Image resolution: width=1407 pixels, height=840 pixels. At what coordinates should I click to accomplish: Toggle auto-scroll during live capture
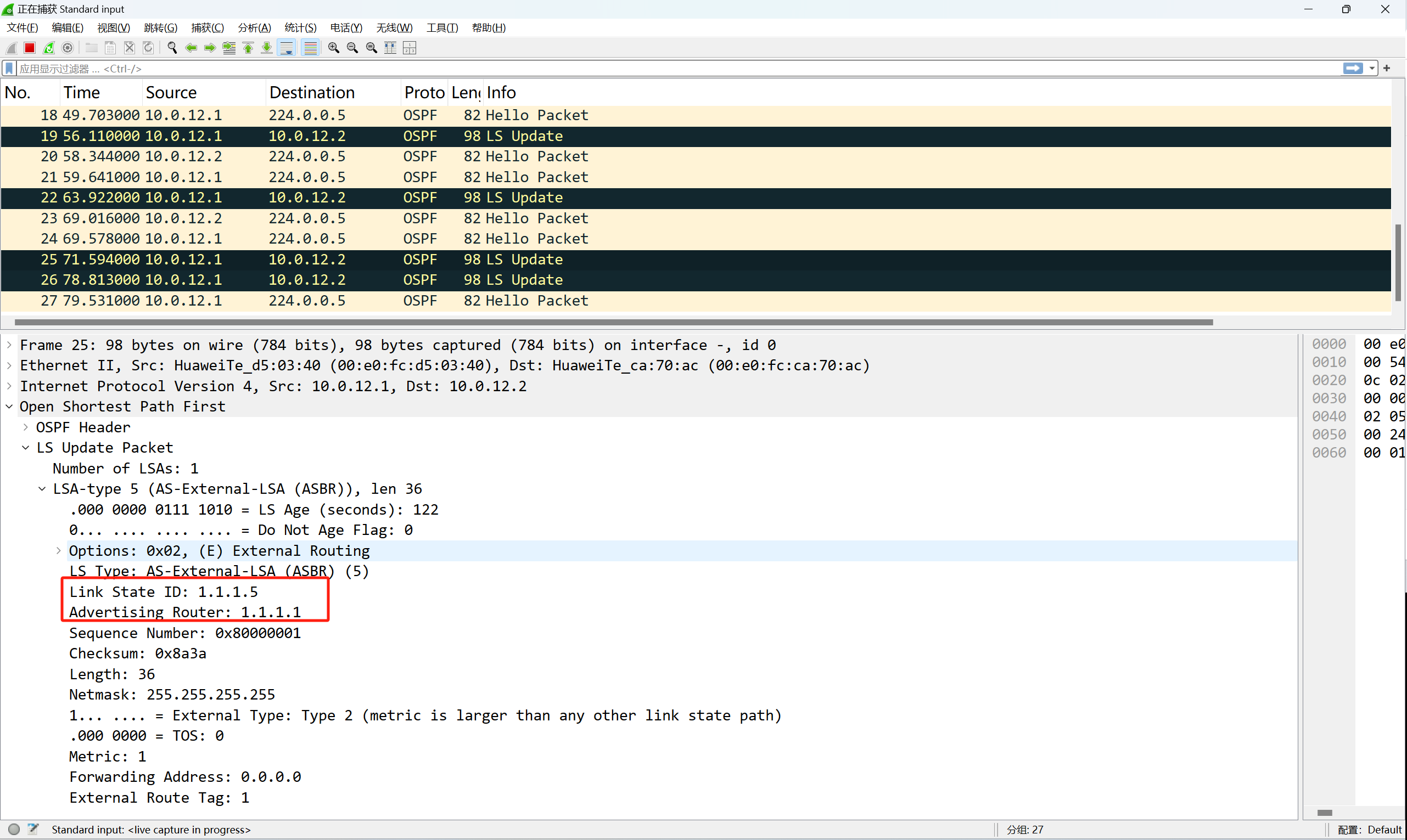tap(287, 48)
